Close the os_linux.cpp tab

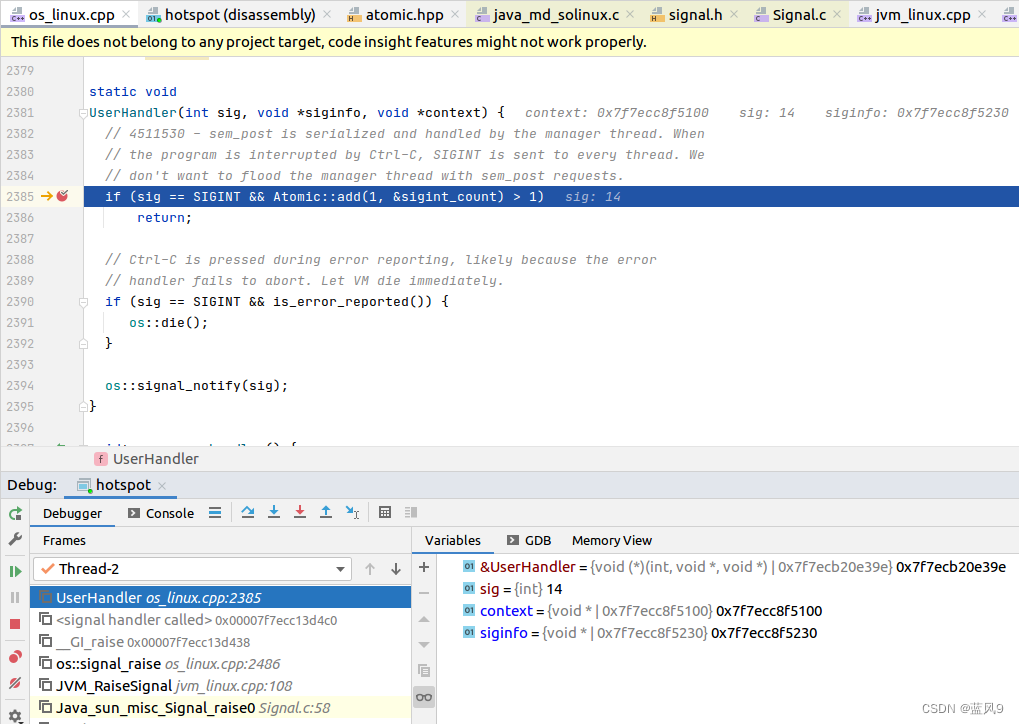[x=126, y=14]
